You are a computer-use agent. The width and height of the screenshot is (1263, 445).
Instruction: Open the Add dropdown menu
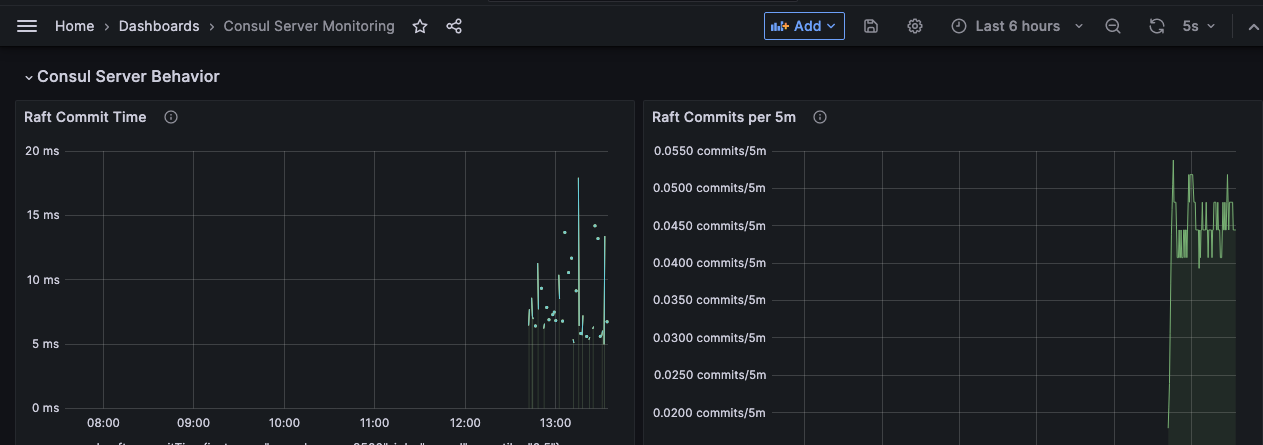click(x=804, y=26)
